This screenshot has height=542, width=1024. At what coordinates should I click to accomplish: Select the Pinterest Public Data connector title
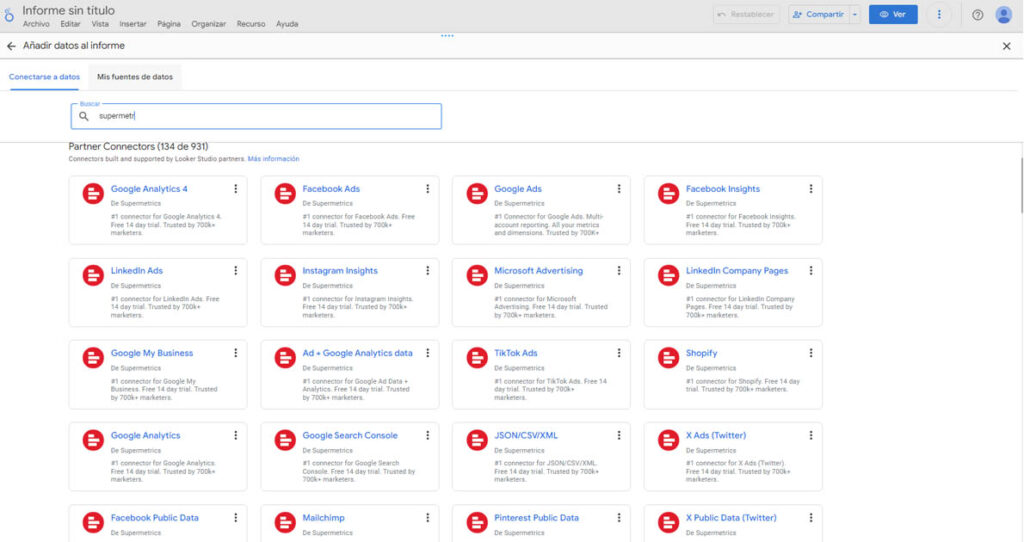tap(536, 517)
